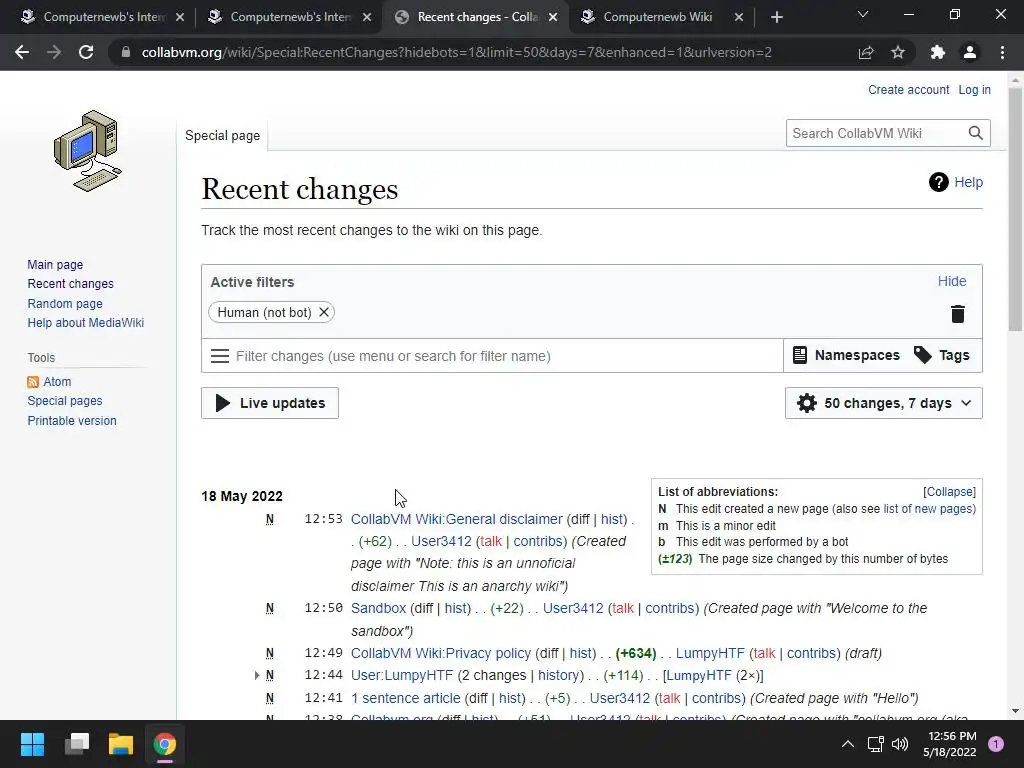The width and height of the screenshot is (1024, 768).
Task: Close the Computernewb Wiki tab
Action: pyautogui.click(x=739, y=17)
